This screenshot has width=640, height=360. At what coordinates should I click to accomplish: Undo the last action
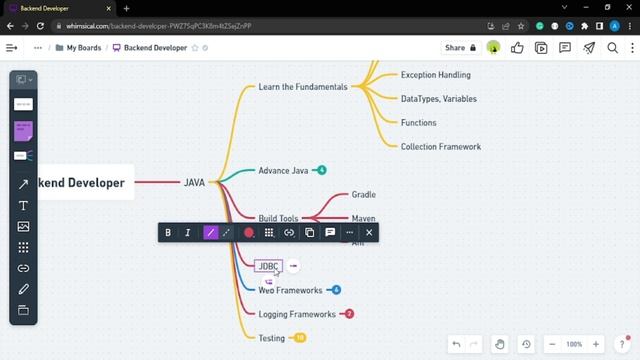coord(456,344)
